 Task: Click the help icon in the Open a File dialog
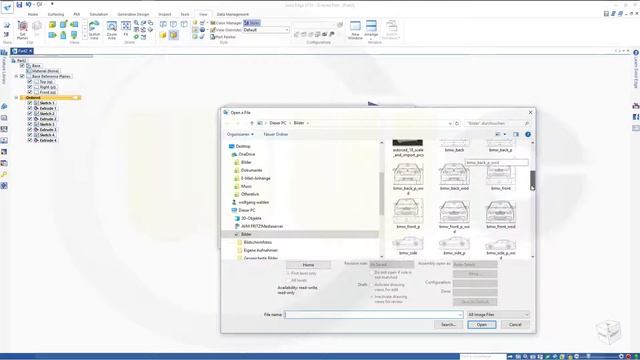(x=528, y=134)
